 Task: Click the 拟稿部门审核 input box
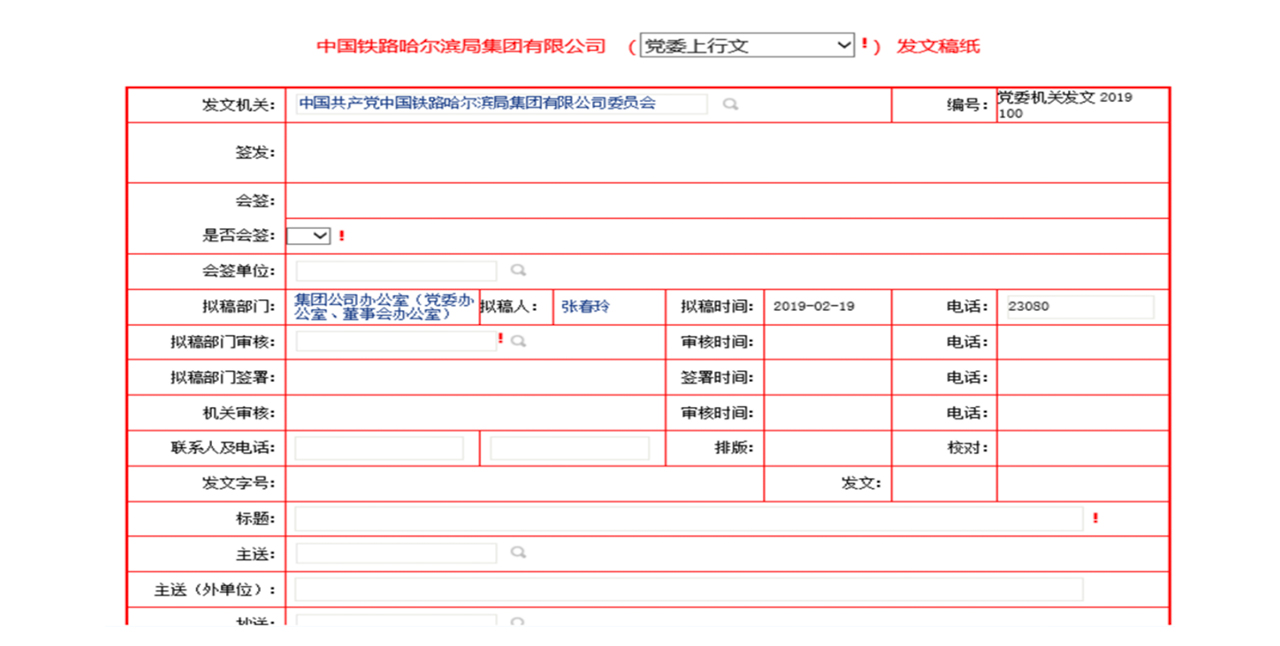tap(396, 342)
